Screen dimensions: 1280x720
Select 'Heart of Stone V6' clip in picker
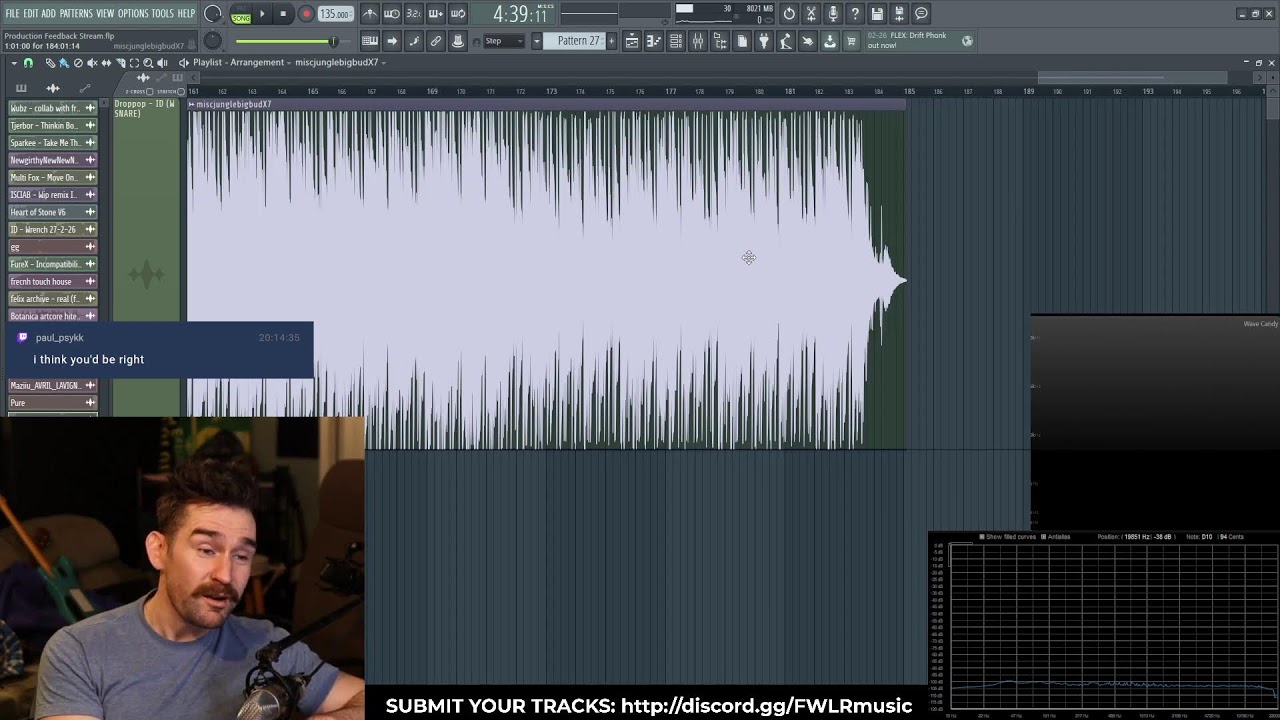pyautogui.click(x=53, y=212)
